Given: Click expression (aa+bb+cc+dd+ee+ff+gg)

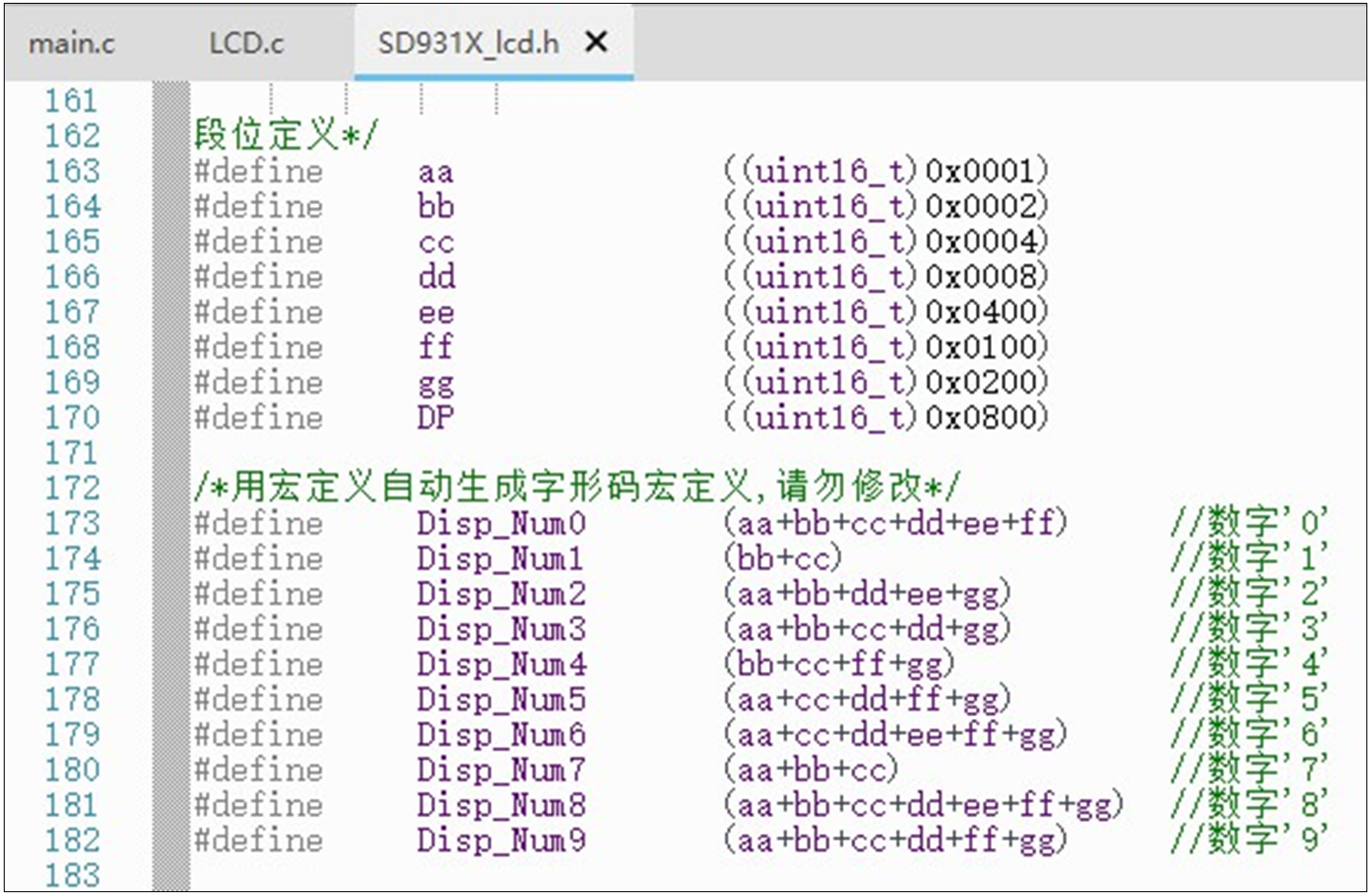Looking at the screenshot, I should pos(923,804).
